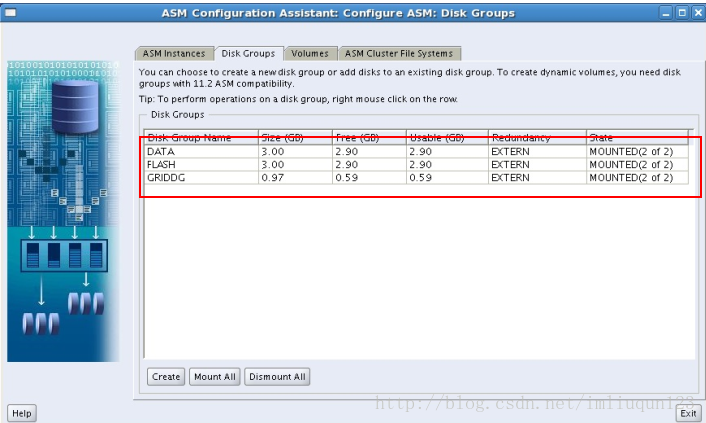This screenshot has width=706, height=423.
Task: Click the Create button
Action: tap(166, 377)
